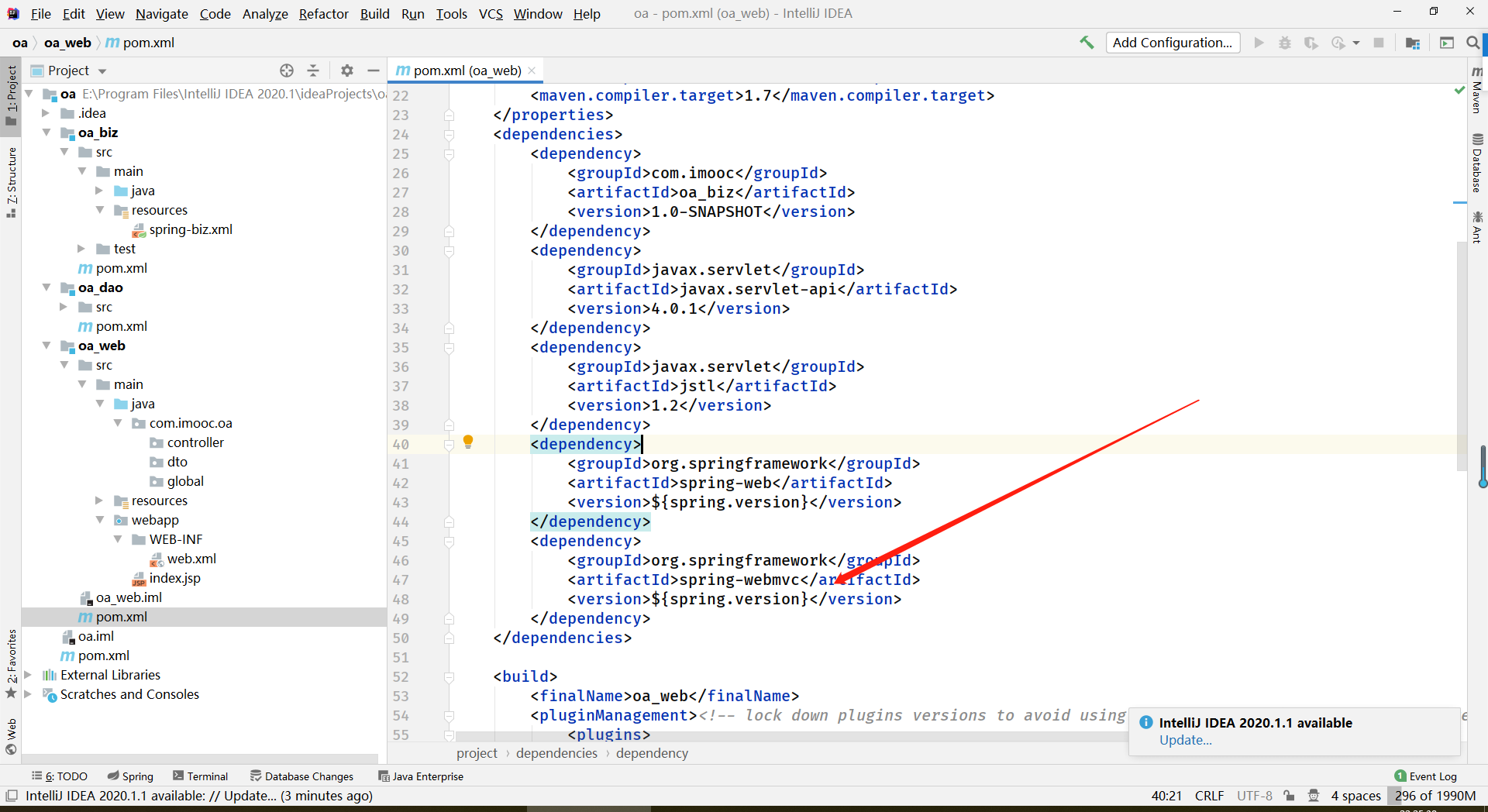Open Project Structure icon in toolbar
1488x812 pixels.
pyautogui.click(x=1413, y=43)
